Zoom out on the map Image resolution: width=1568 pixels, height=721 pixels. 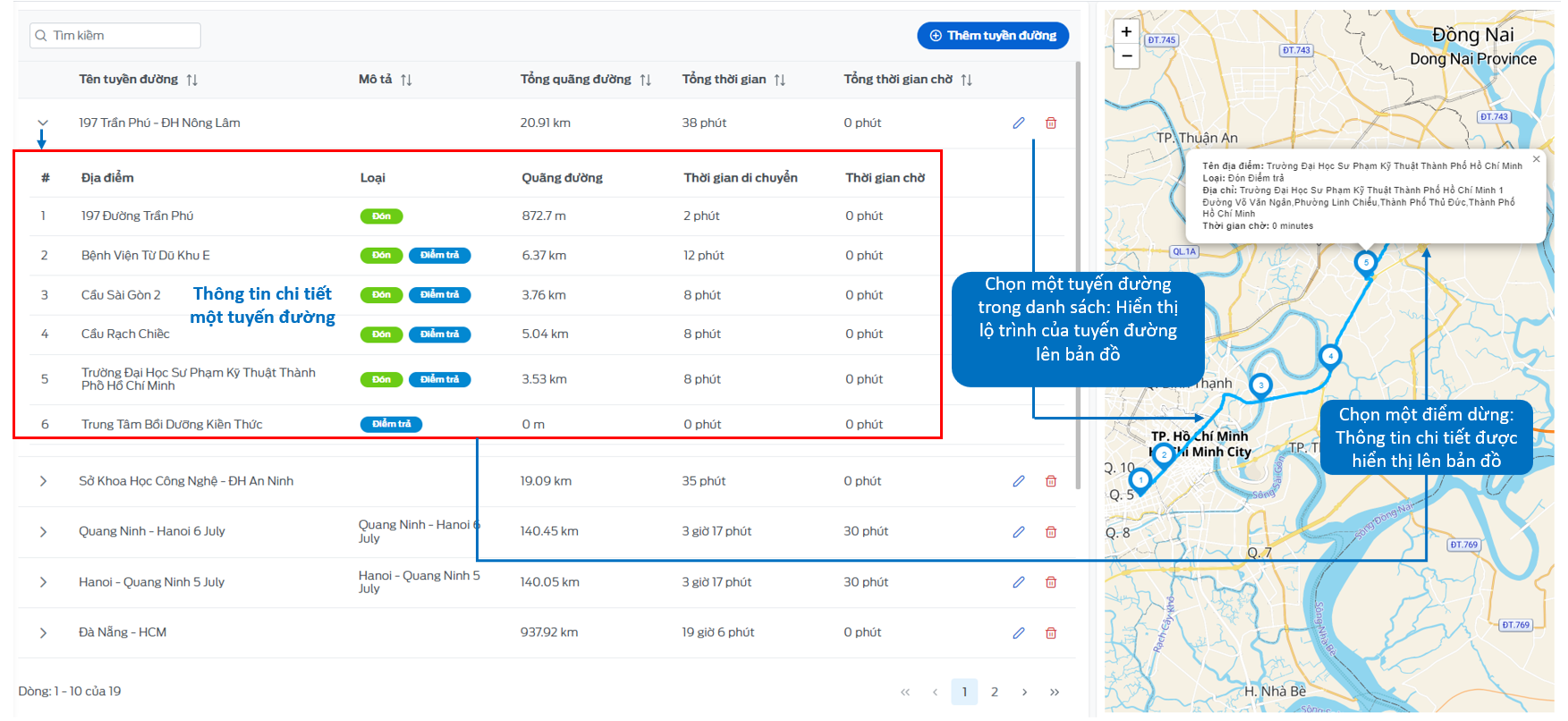coord(1127,55)
